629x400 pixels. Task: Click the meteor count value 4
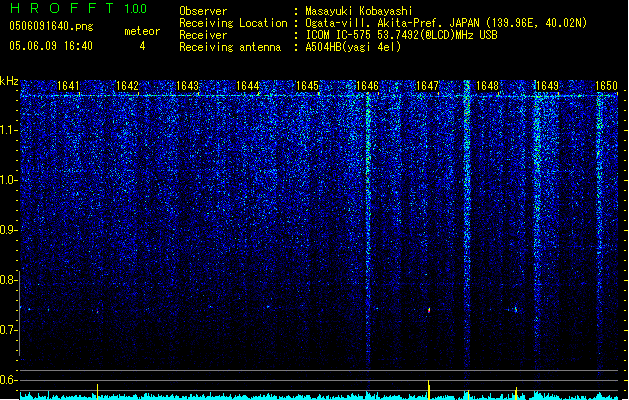(142, 46)
